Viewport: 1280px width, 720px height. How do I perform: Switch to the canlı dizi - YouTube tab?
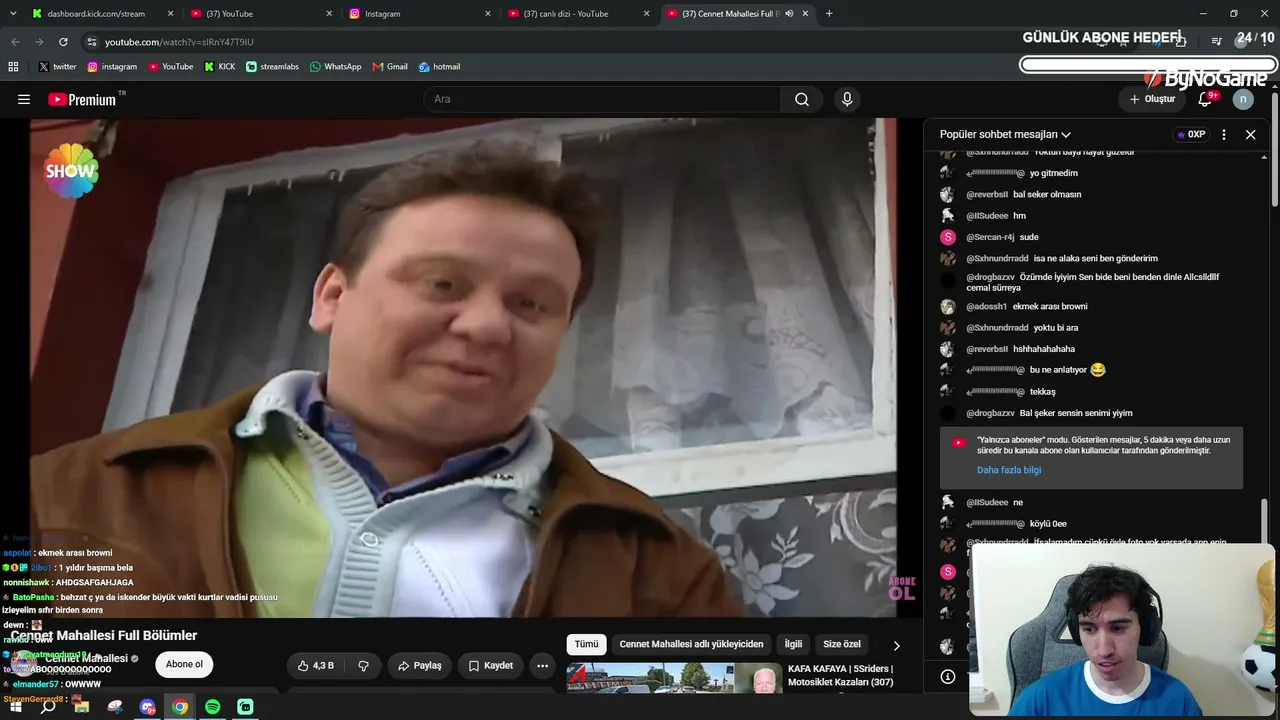point(578,14)
